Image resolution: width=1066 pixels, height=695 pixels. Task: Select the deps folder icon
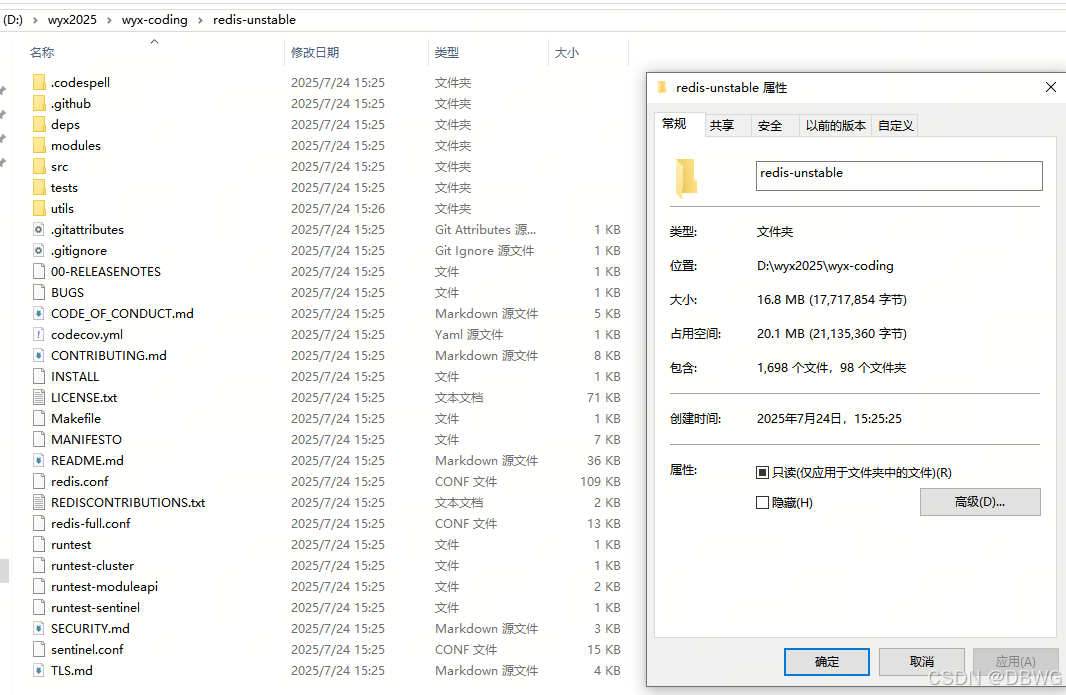point(39,124)
